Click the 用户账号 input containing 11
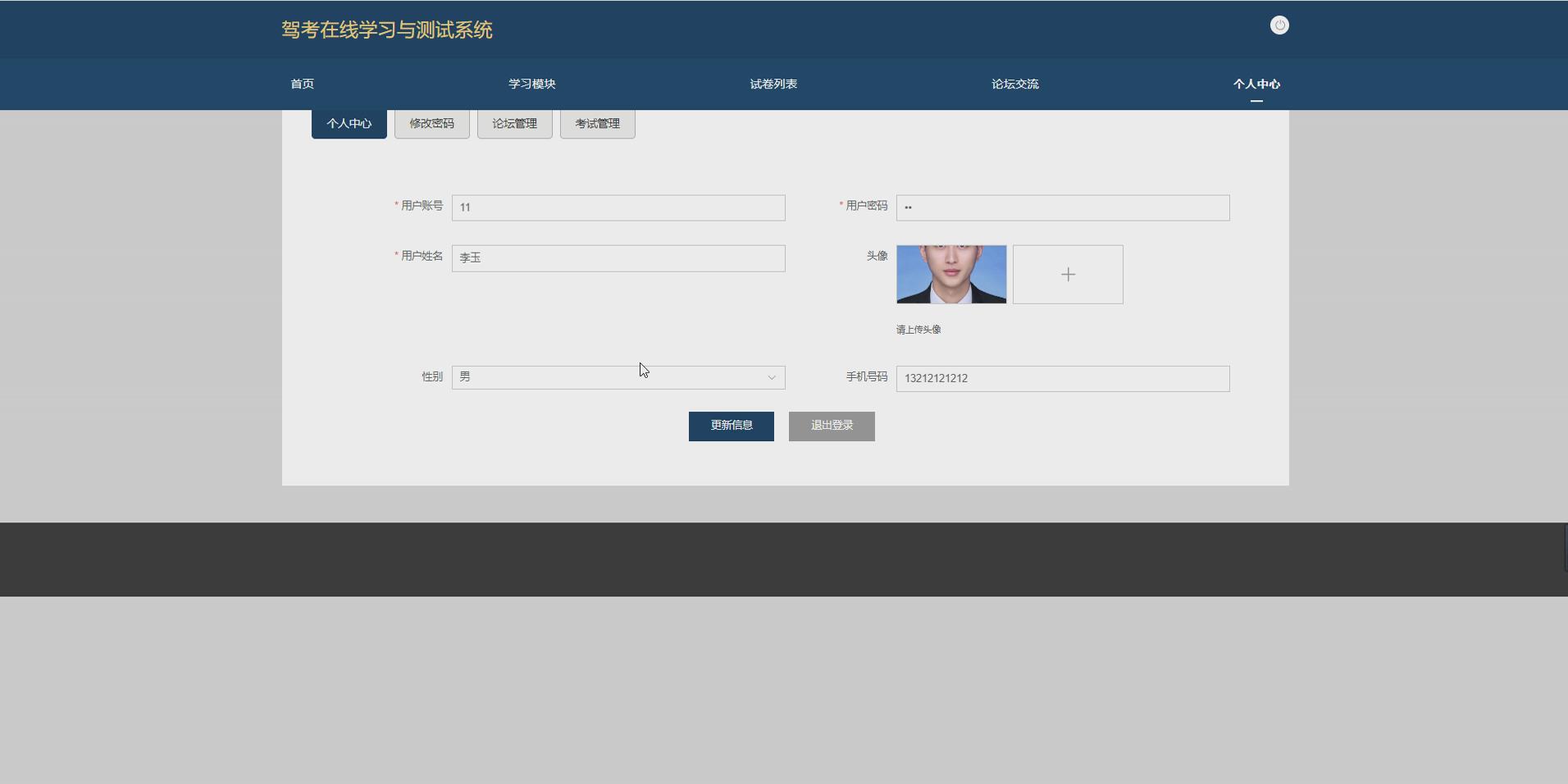The width and height of the screenshot is (1568, 784). click(x=617, y=207)
